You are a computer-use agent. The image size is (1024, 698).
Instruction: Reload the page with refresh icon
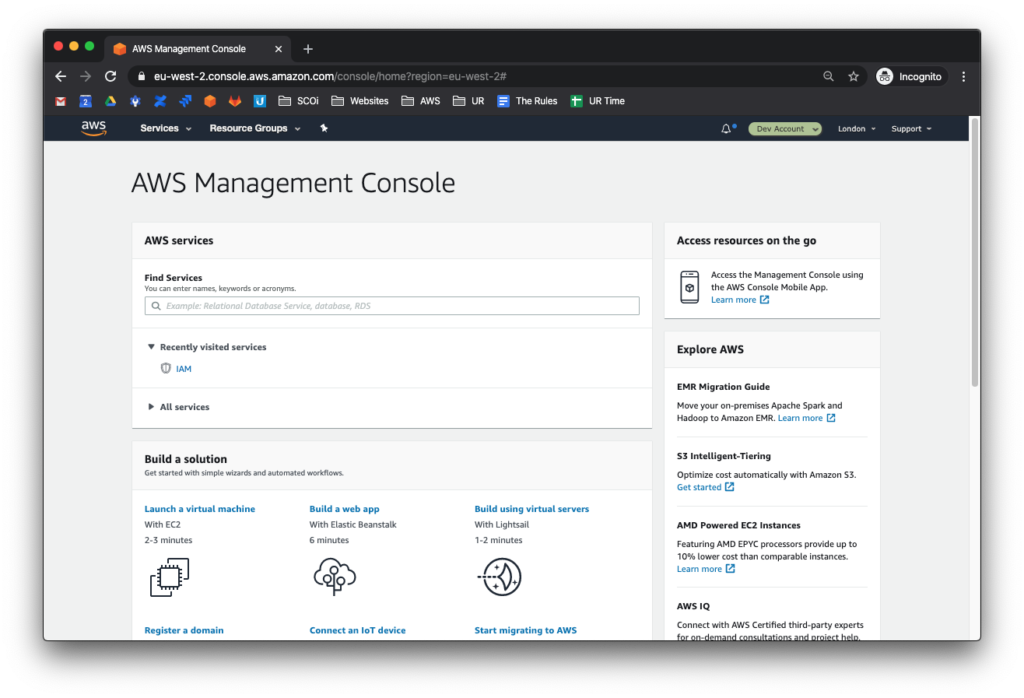(110, 76)
